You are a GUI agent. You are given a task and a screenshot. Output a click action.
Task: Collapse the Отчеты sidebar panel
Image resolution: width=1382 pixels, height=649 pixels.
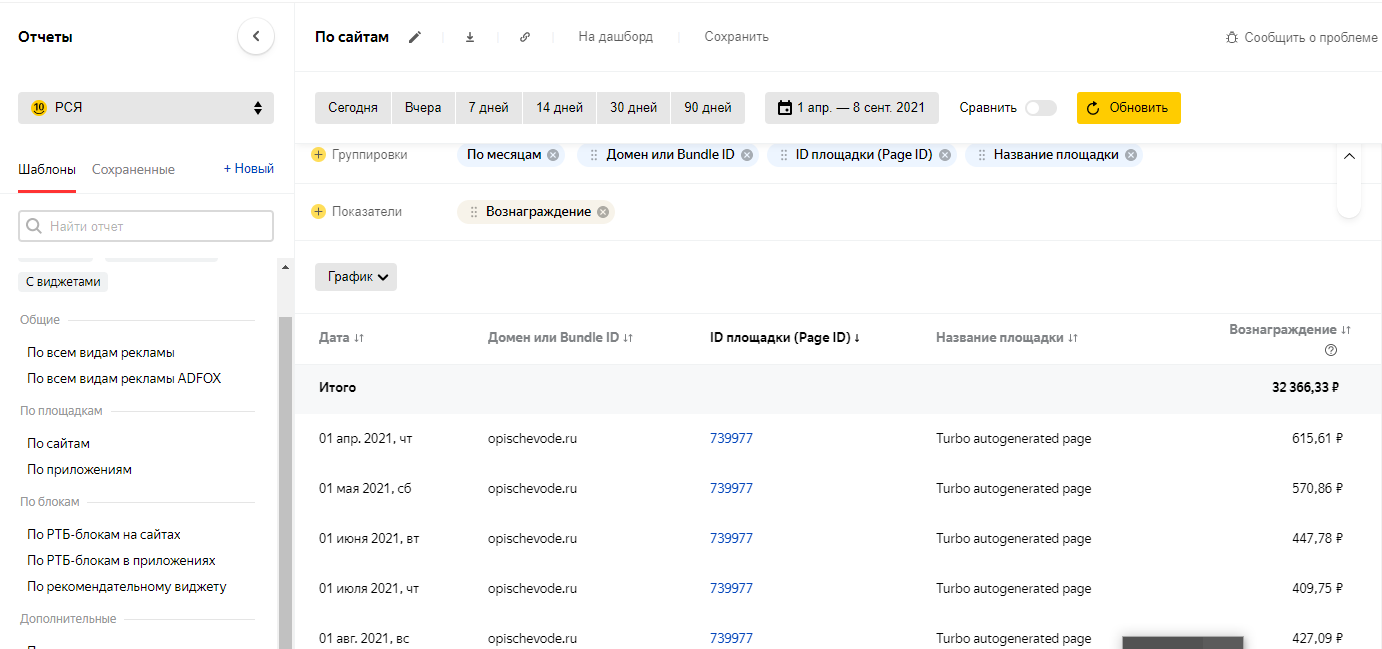click(256, 37)
